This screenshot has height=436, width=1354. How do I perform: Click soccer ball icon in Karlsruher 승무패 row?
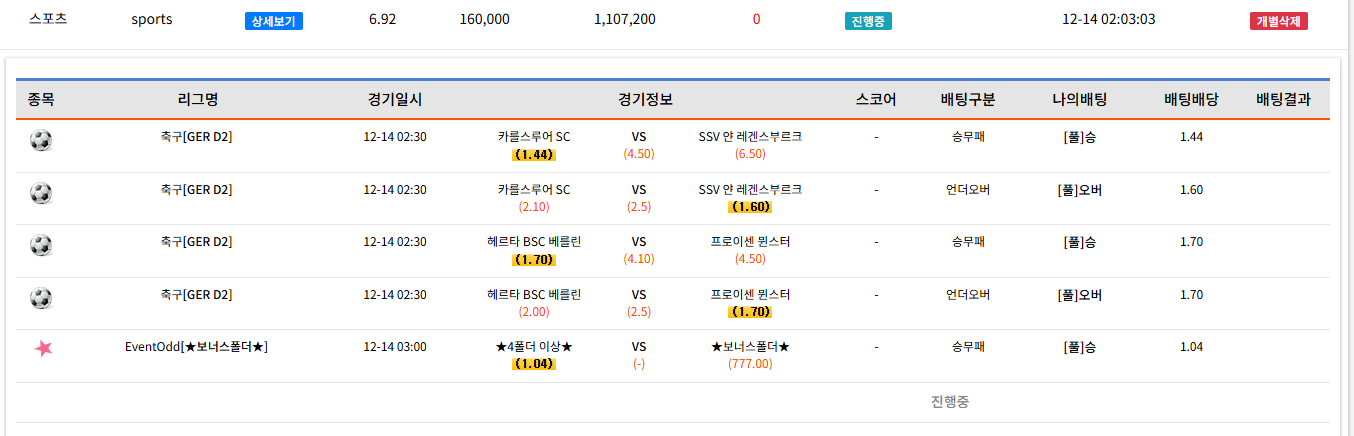41,140
